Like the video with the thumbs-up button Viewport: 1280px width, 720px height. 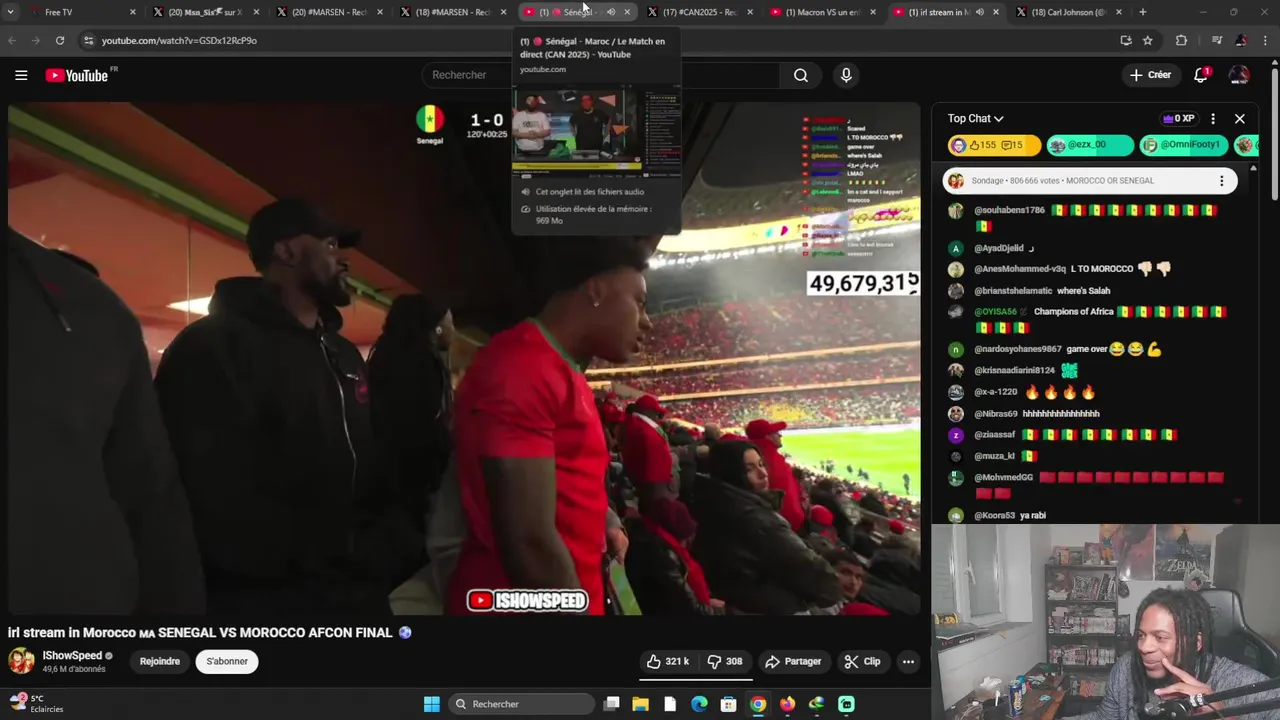click(668, 661)
